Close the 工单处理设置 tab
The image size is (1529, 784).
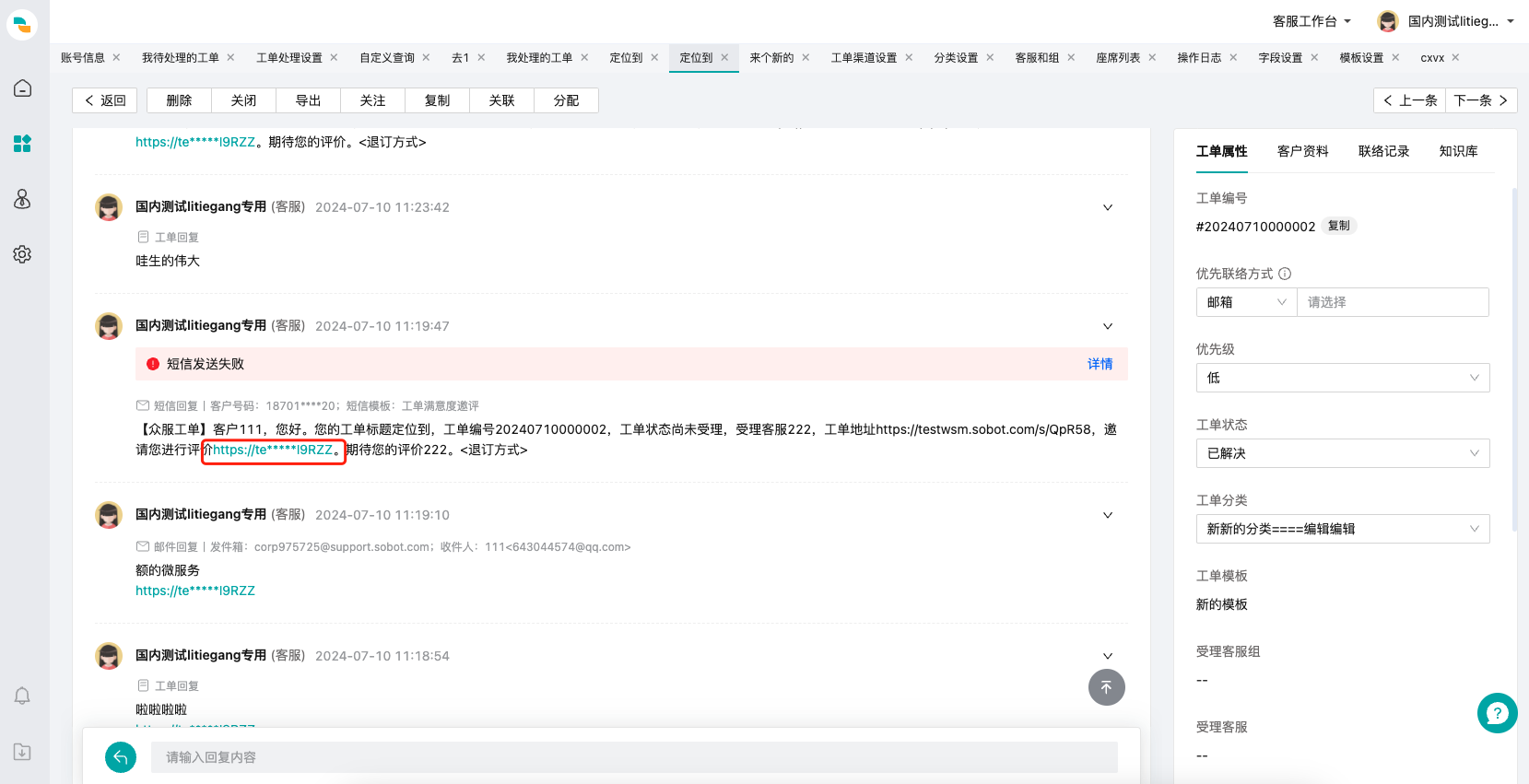point(334,57)
